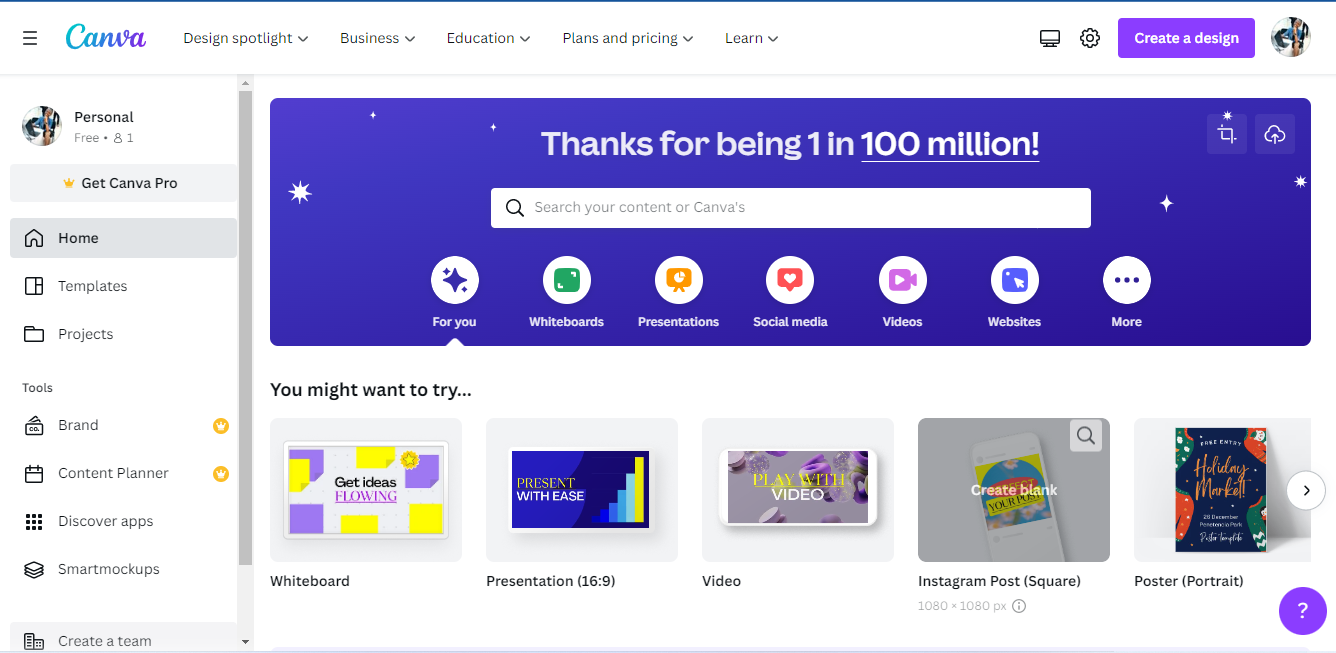Expand the Education menu
This screenshot has height=653, width=1336.
click(489, 38)
